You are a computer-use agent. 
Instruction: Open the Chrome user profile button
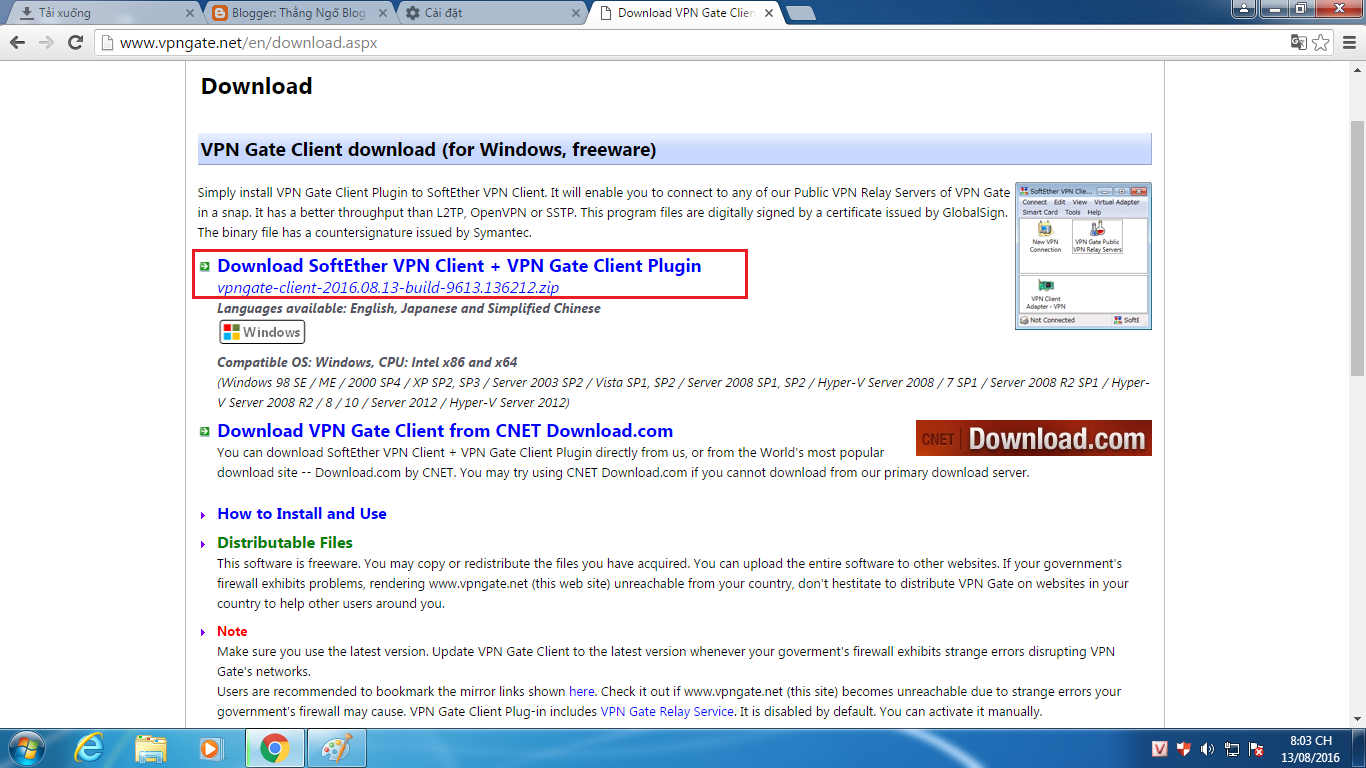point(1243,9)
